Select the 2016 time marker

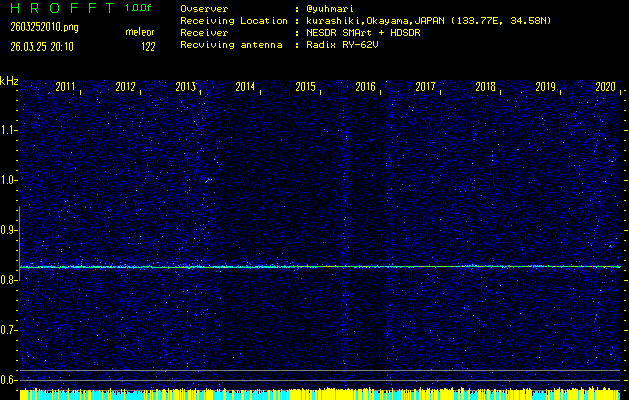366,87
